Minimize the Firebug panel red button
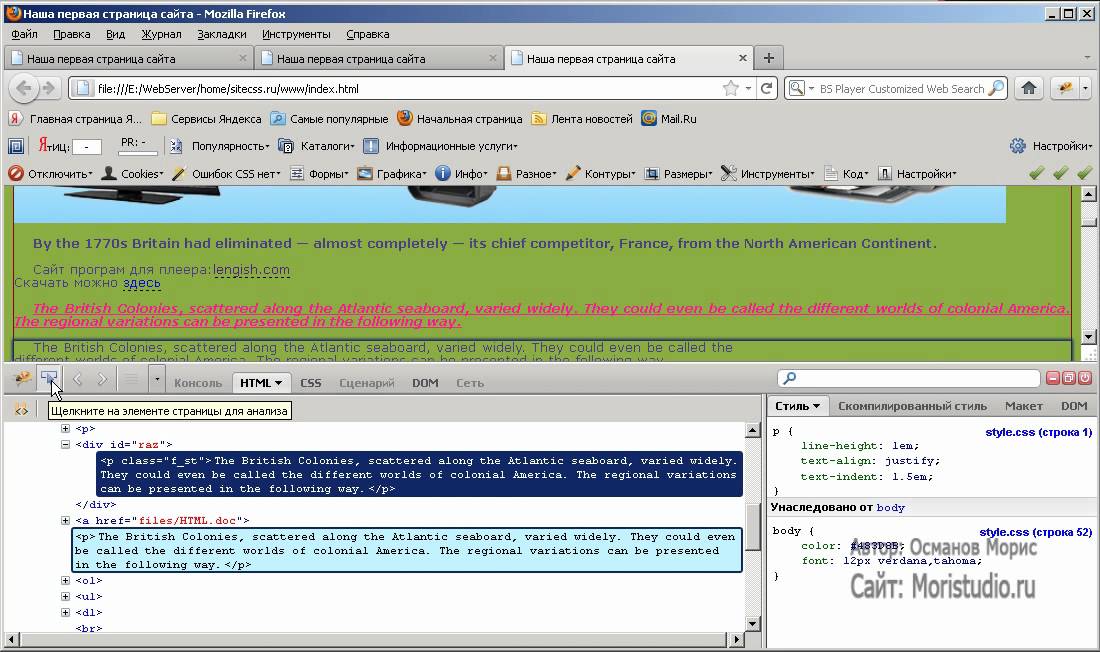The image size is (1100, 652). click(1053, 378)
